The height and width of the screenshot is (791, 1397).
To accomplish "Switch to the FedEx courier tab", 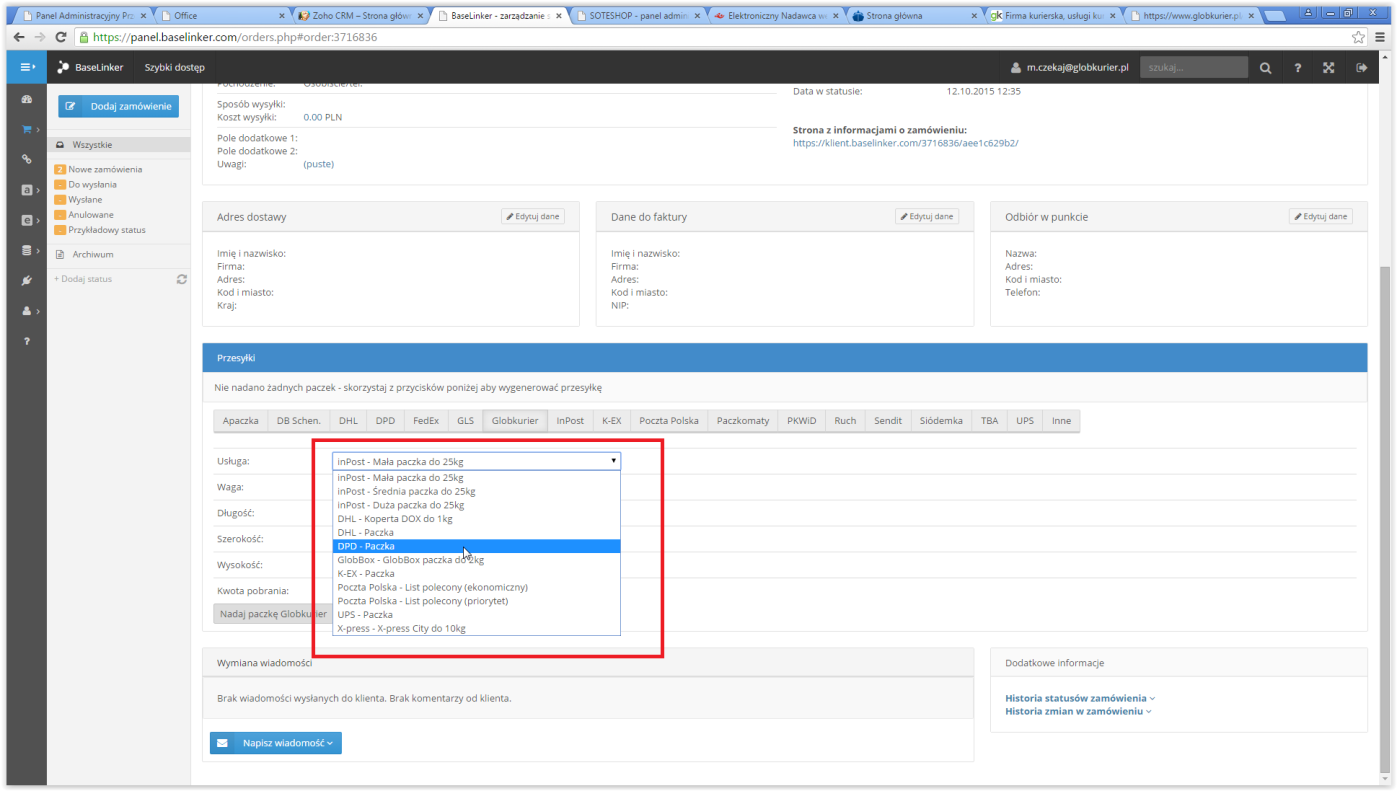I will (x=426, y=421).
